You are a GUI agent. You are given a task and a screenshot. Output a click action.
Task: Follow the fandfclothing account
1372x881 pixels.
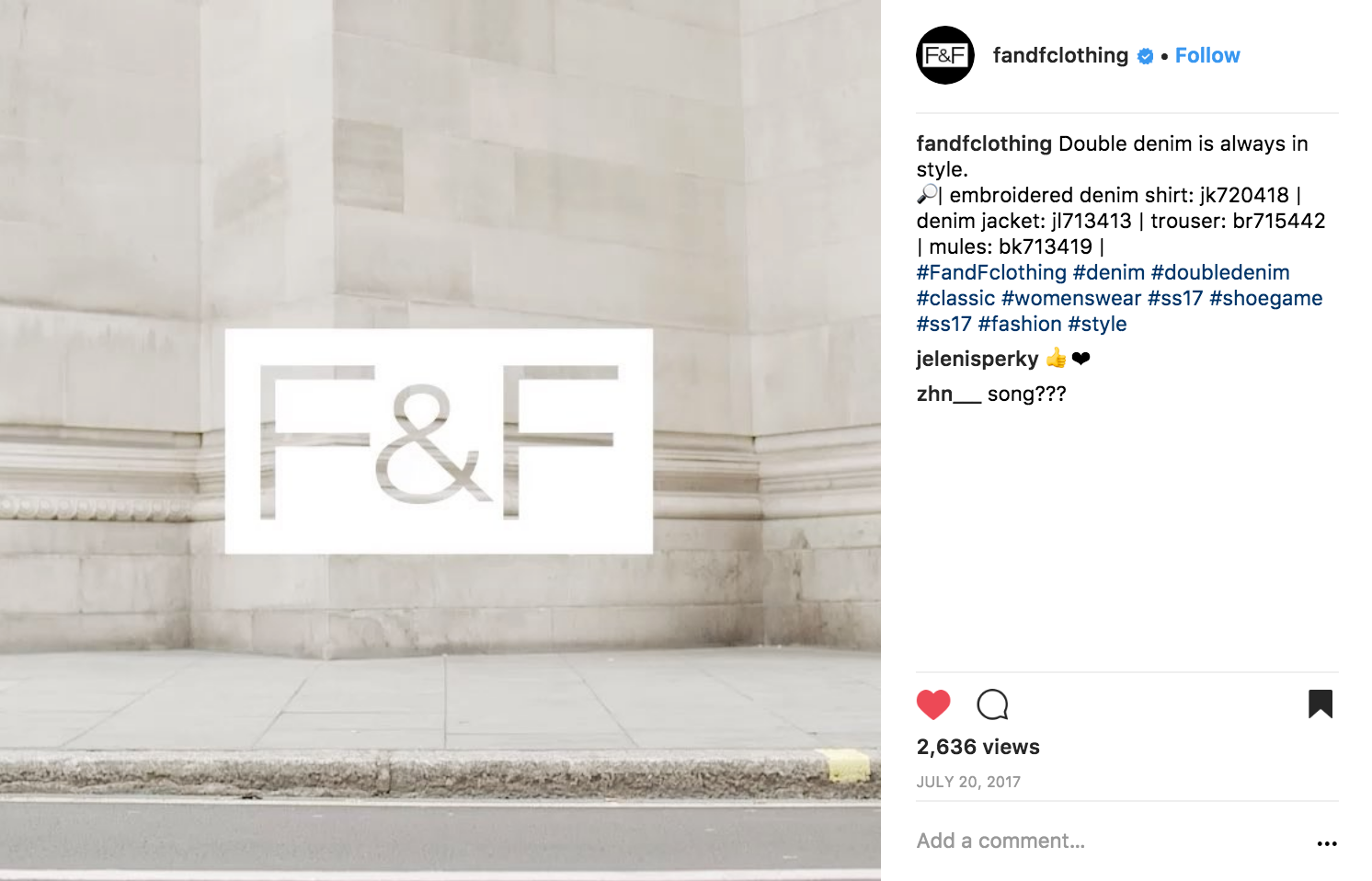[1207, 55]
